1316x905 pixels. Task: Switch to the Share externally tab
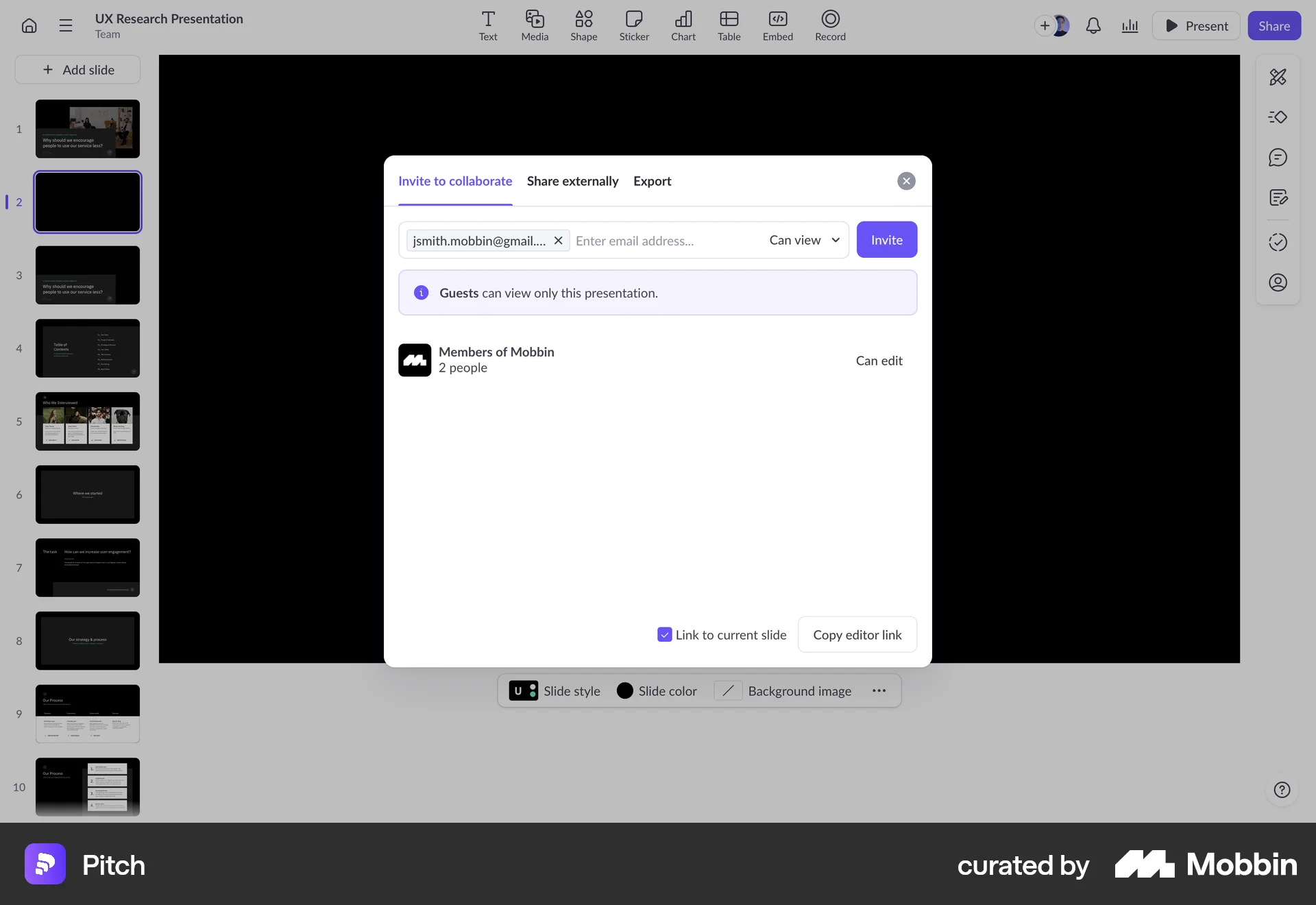point(572,181)
